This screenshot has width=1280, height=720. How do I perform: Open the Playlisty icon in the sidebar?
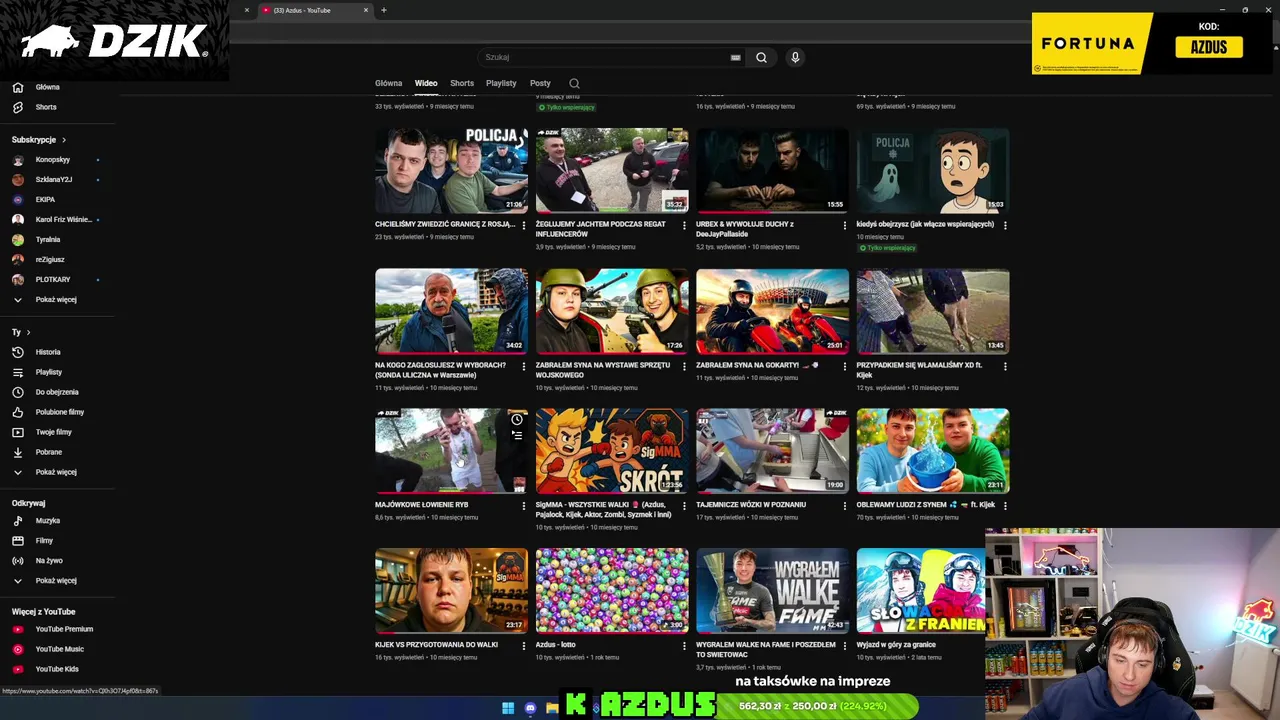coord(17,372)
